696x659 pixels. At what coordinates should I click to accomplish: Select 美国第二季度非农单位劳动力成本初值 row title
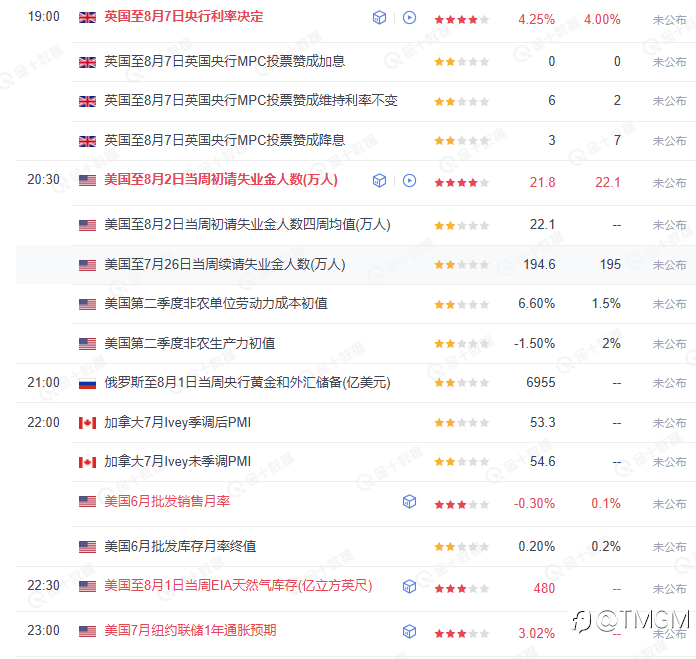216,304
